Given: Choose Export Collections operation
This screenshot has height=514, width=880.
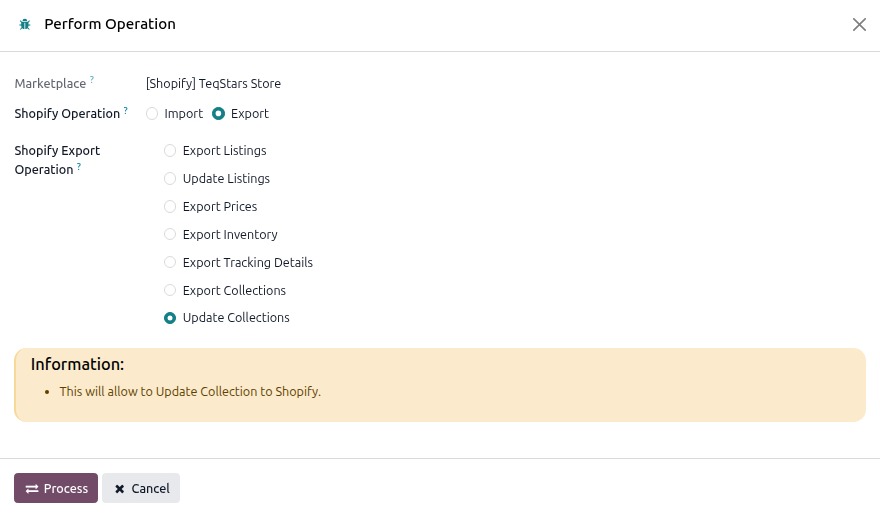Looking at the screenshot, I should point(169,290).
